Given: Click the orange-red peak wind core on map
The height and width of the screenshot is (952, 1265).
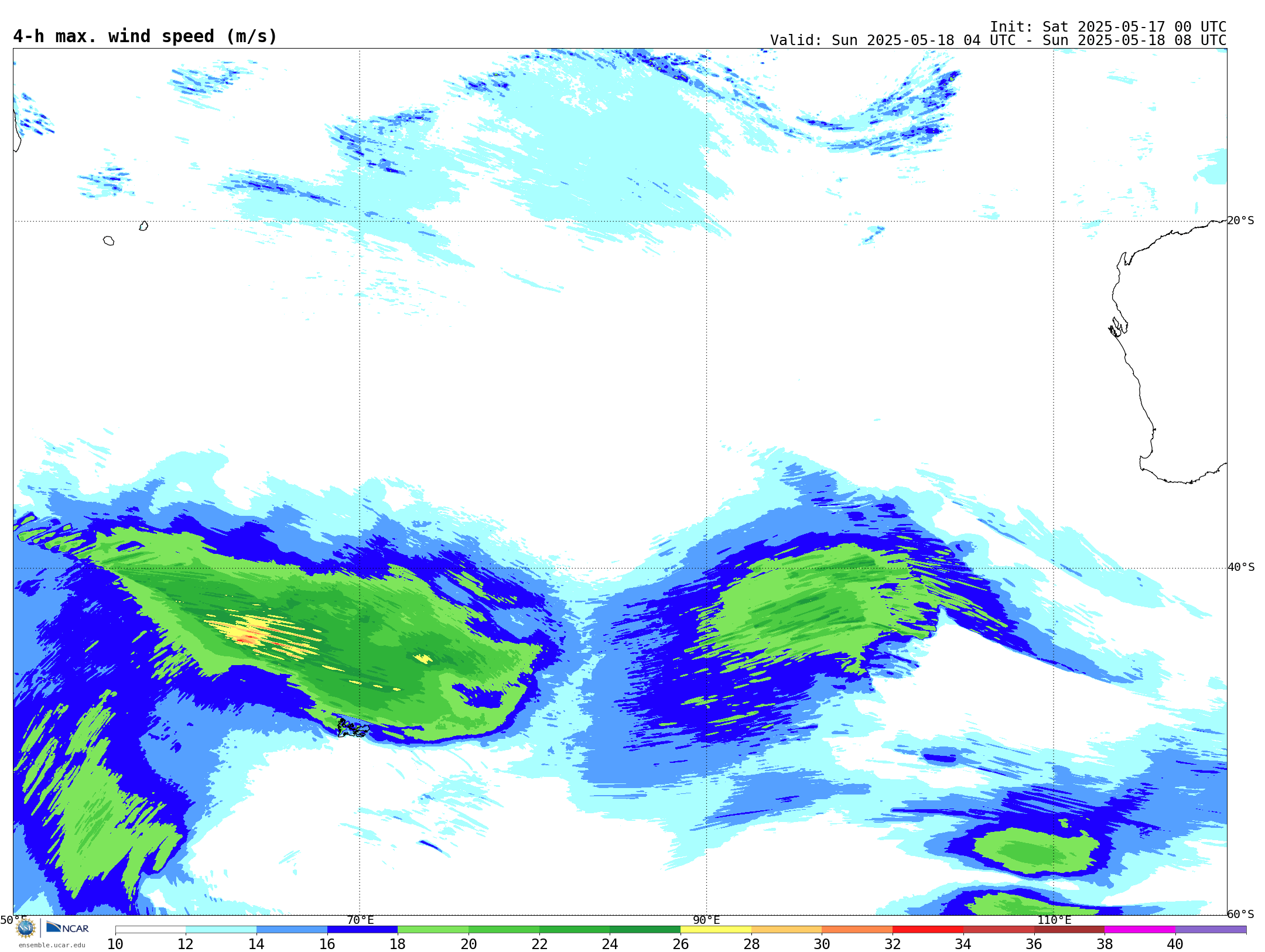Looking at the screenshot, I should tap(248, 638).
